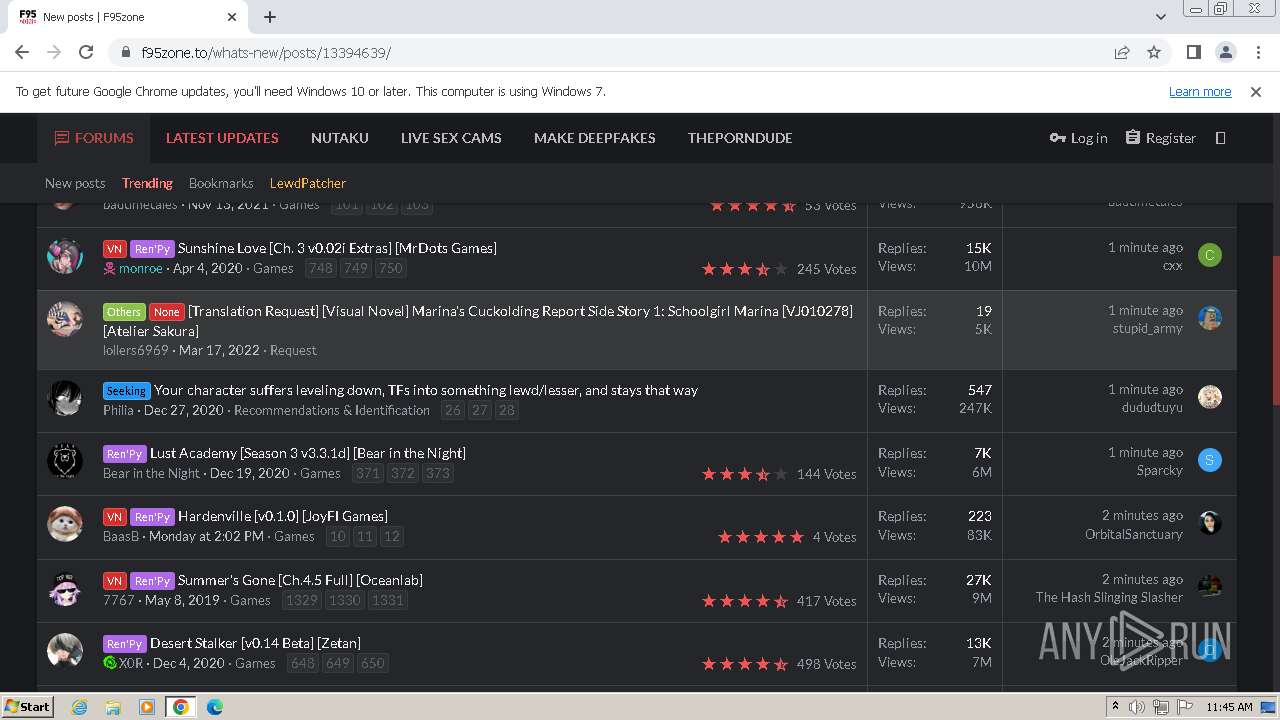
Task: Open volume speaker tray icon
Action: 1136,707
